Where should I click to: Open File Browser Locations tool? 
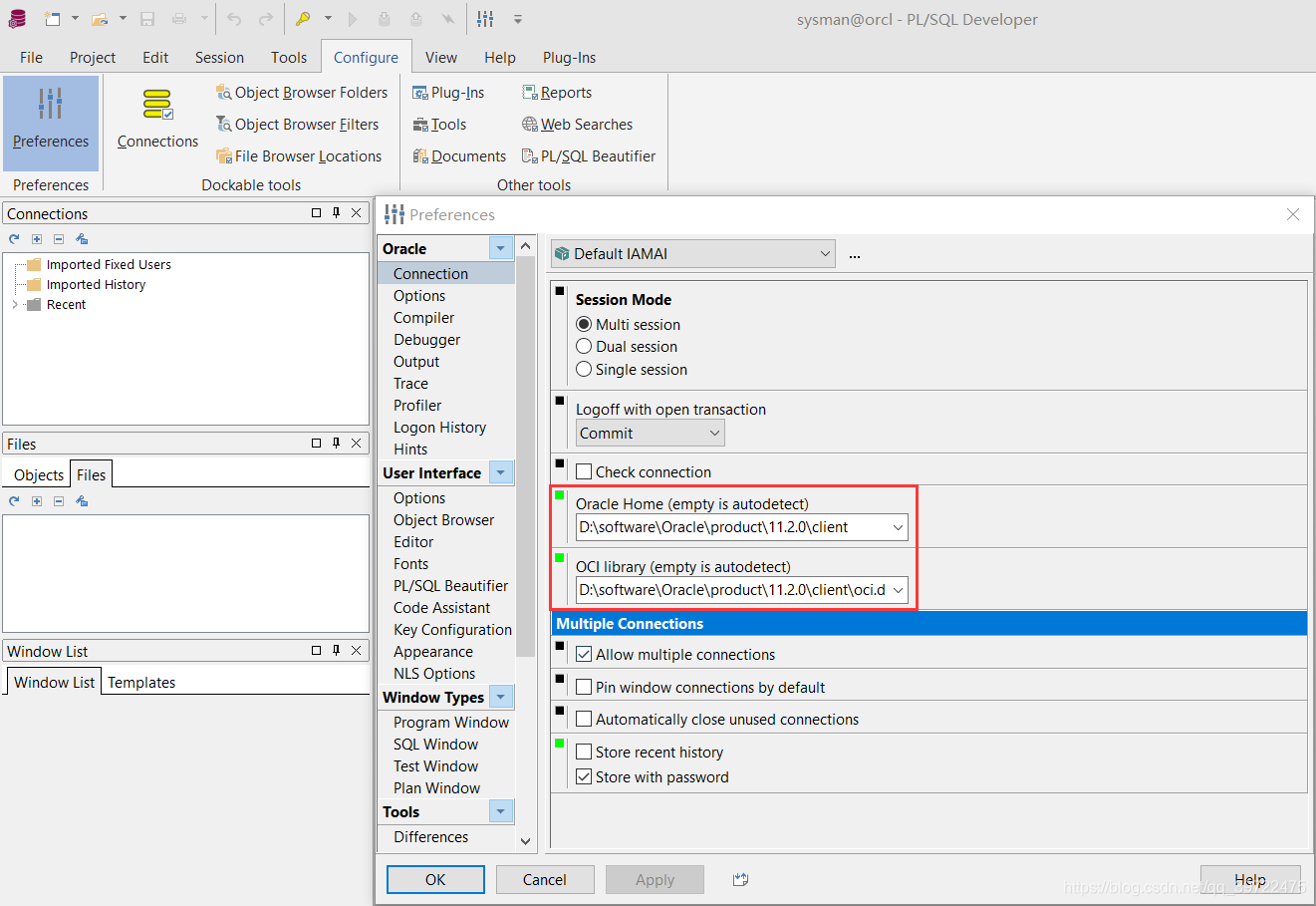pyautogui.click(x=299, y=156)
